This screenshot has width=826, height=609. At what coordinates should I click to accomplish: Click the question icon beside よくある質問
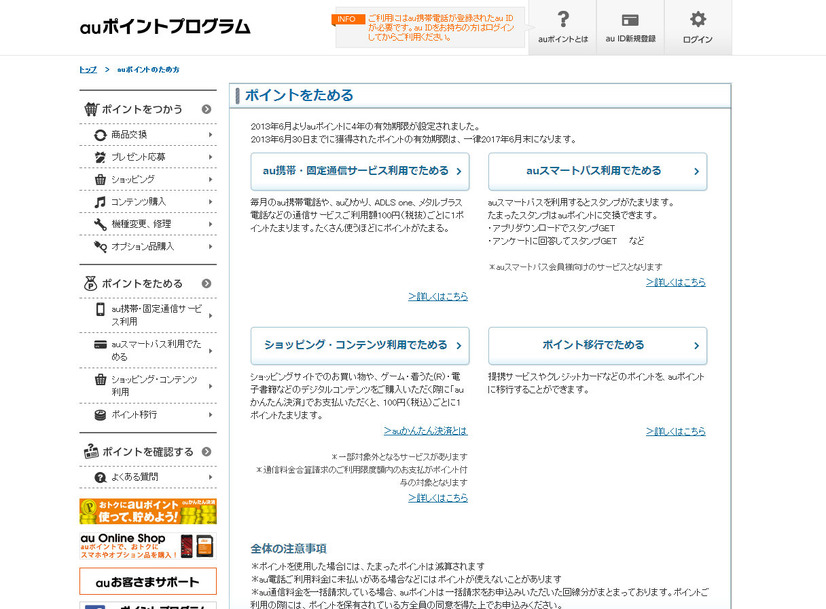100,477
